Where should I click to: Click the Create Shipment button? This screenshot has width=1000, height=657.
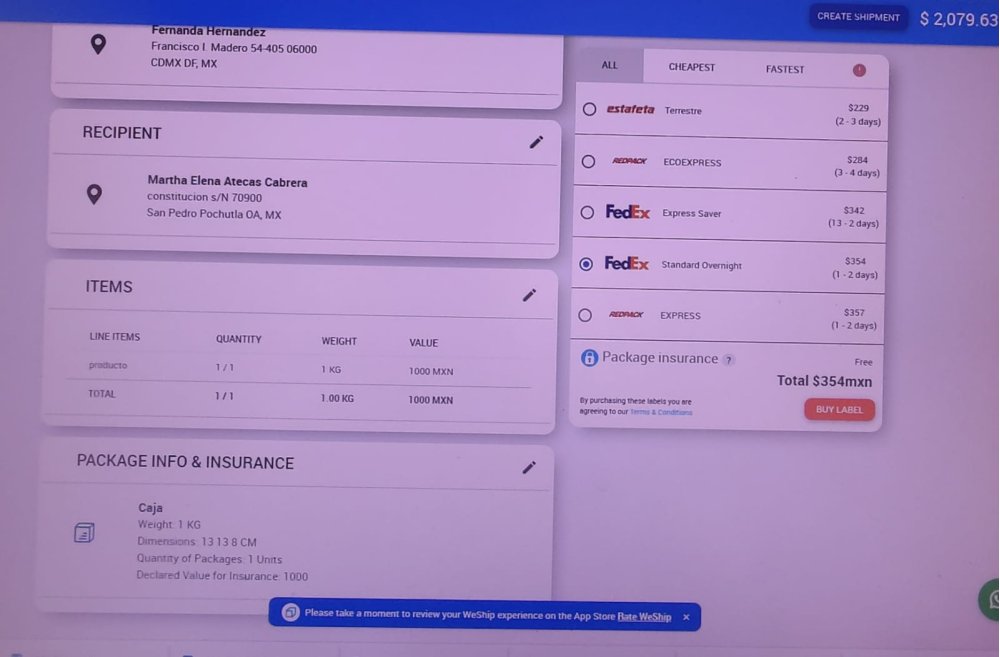(858, 17)
